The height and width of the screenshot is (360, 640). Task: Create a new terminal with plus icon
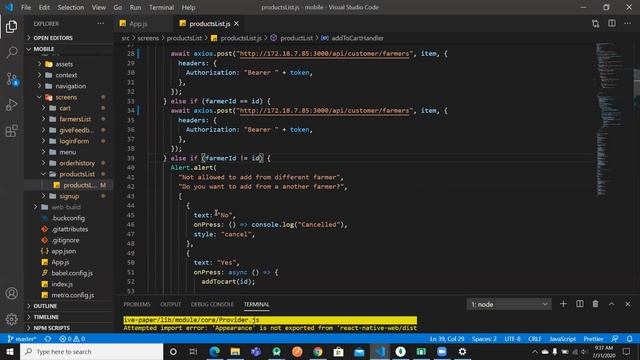(x=563, y=304)
